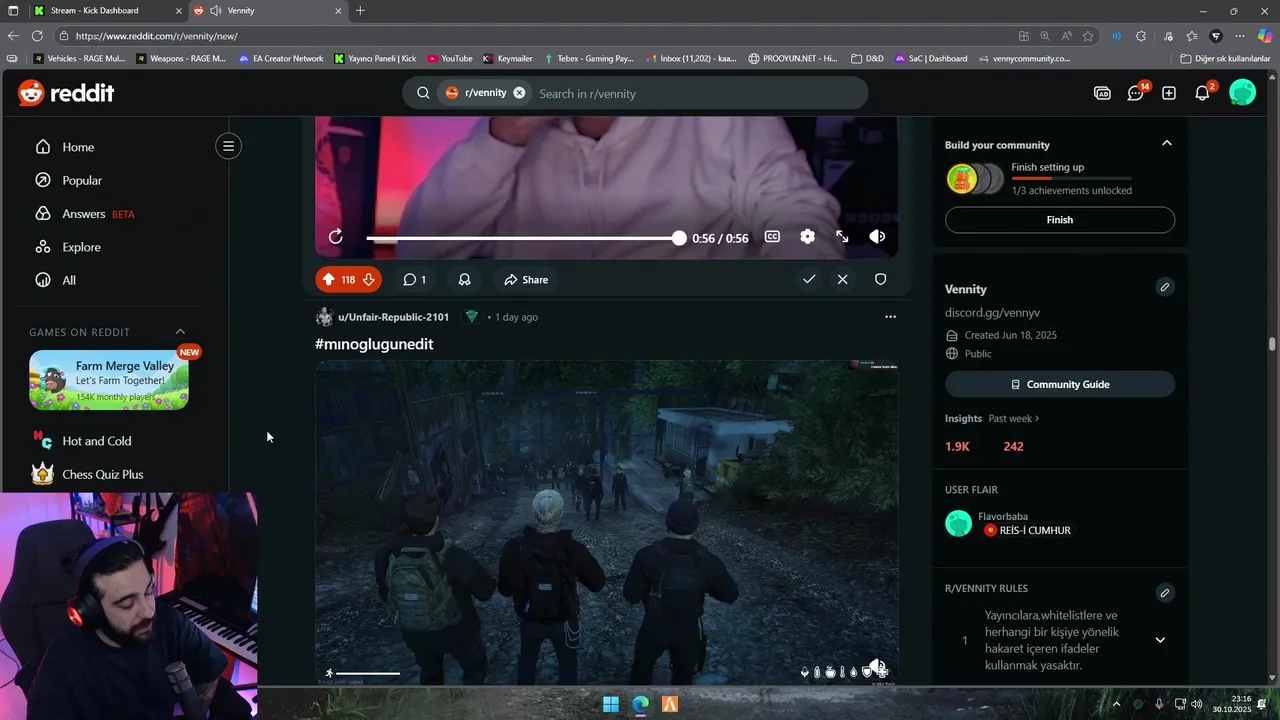Screen dimensions: 1280x720
Task: Open the Farm Merge Valley game card
Action: click(x=109, y=380)
